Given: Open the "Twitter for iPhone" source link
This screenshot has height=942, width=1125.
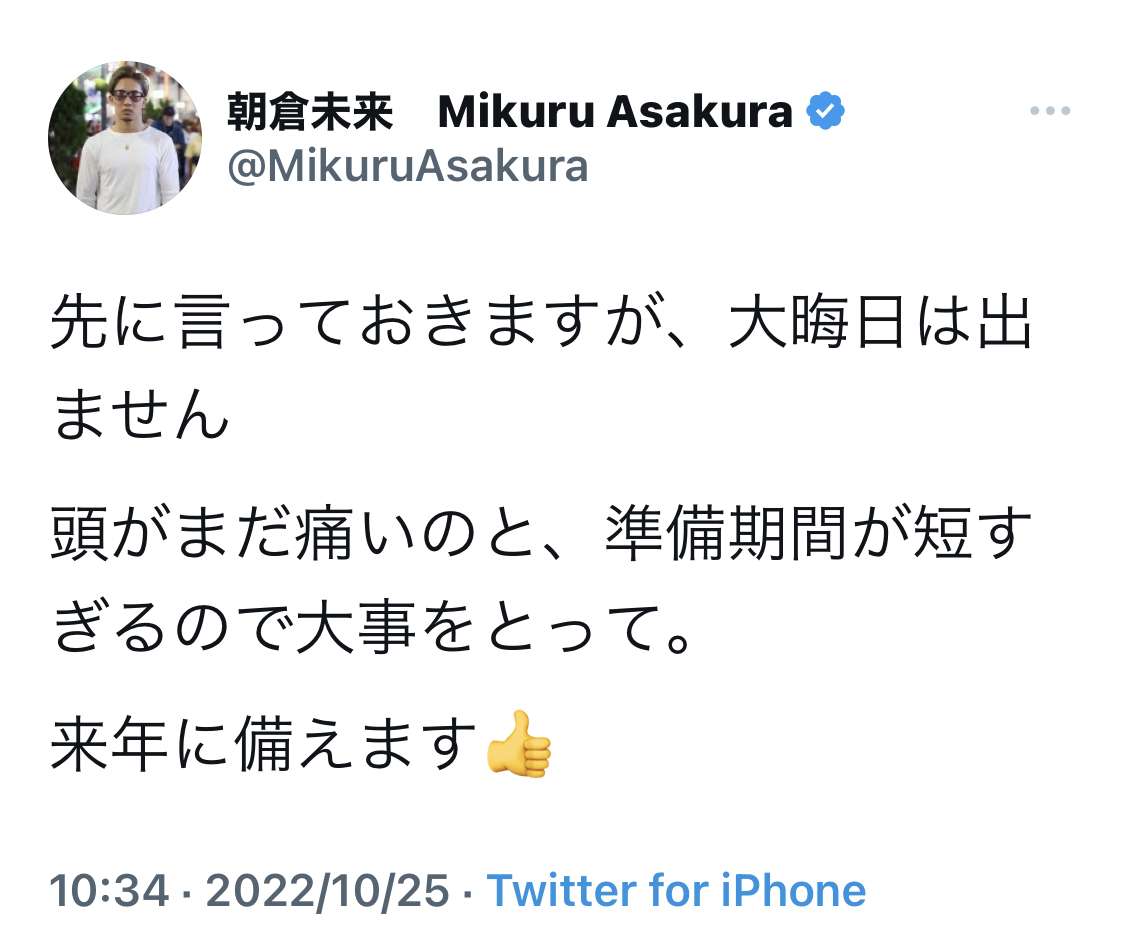Looking at the screenshot, I should tap(676, 890).
